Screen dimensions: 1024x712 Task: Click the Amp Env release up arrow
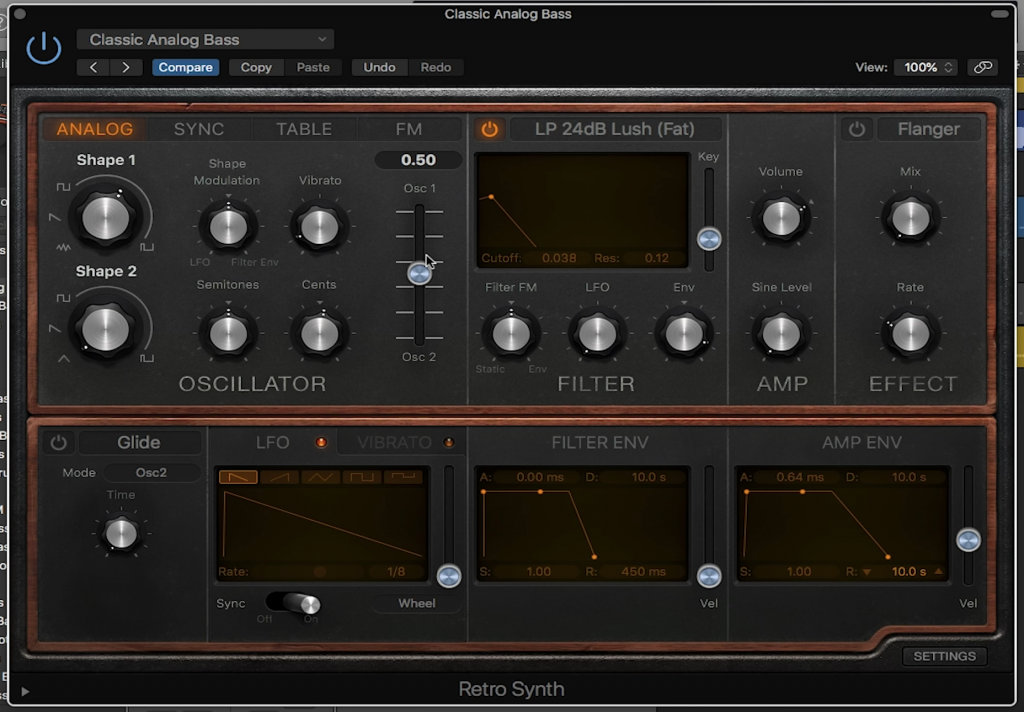click(x=938, y=572)
